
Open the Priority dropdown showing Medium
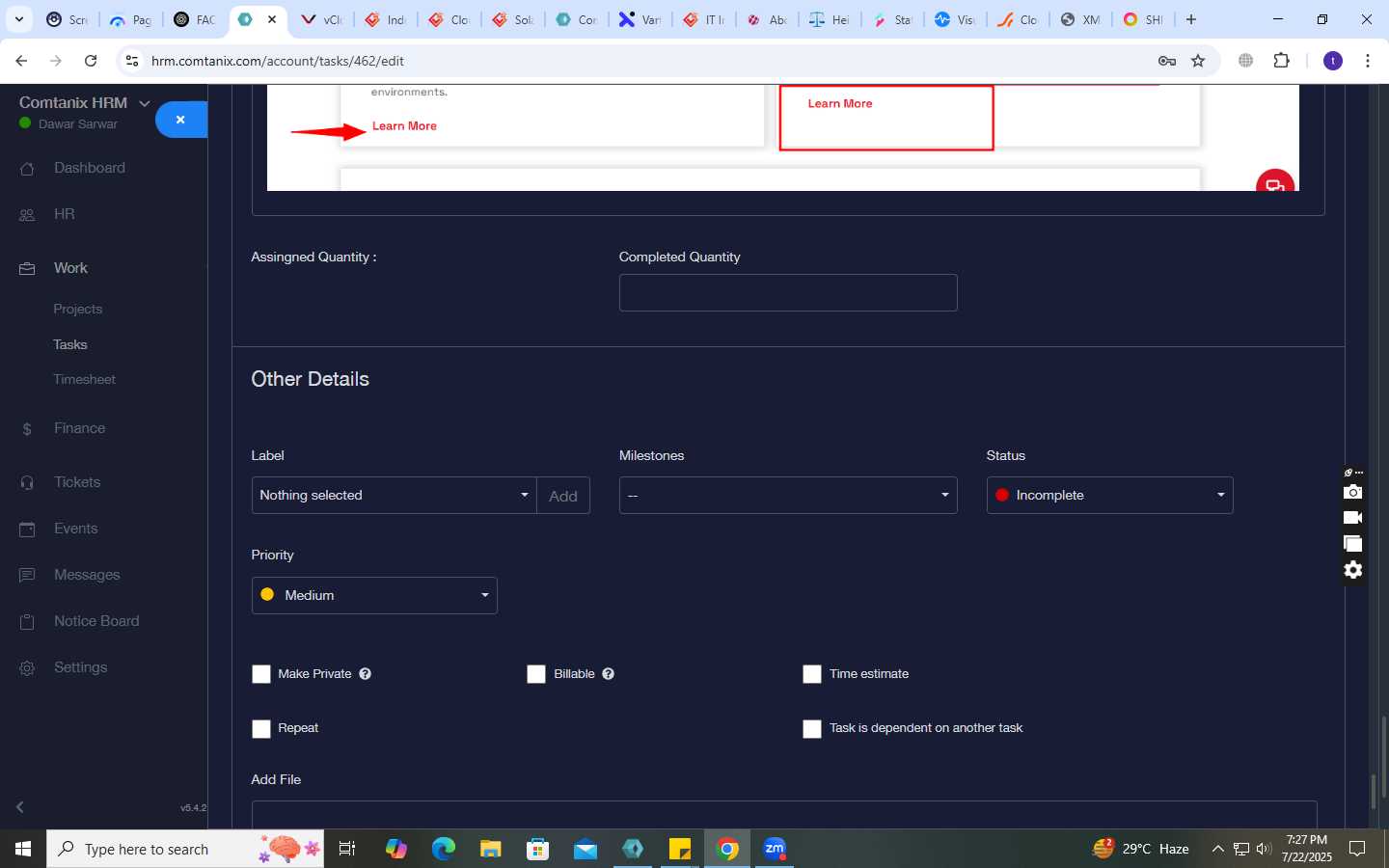374,595
